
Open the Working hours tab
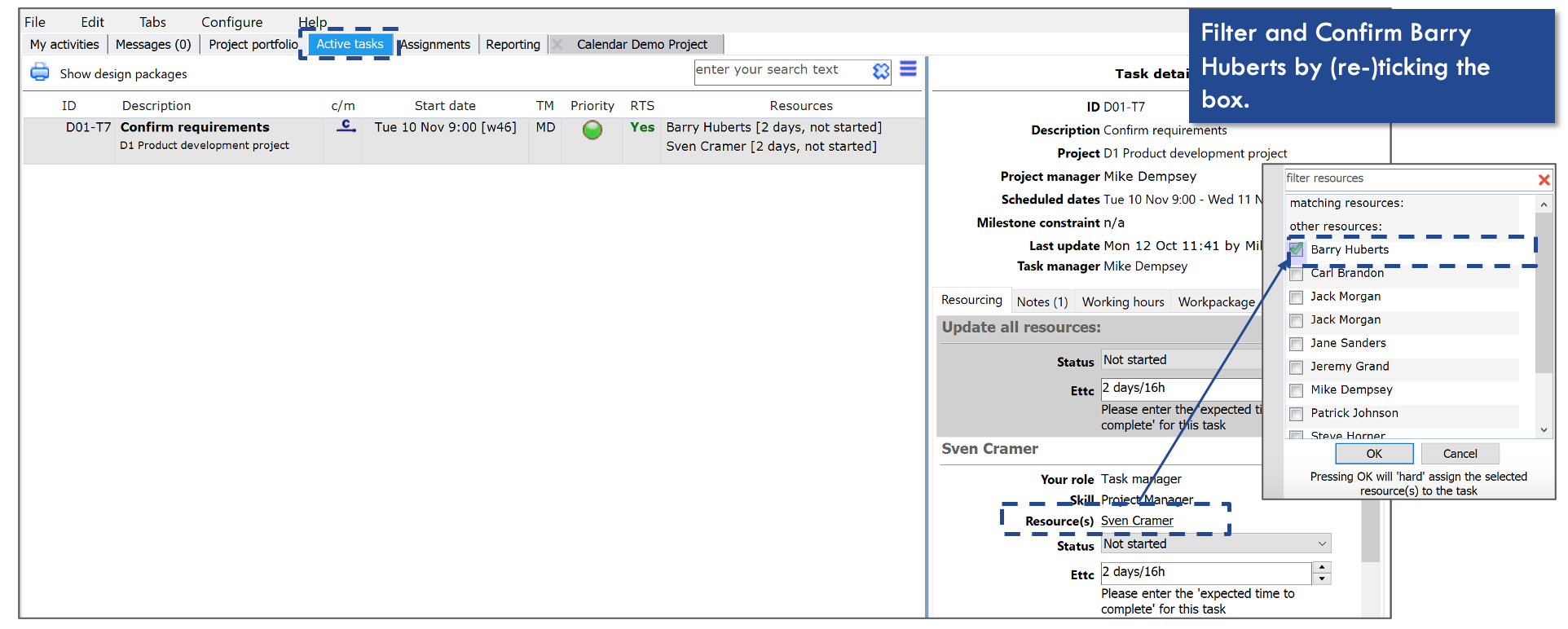(x=1122, y=301)
